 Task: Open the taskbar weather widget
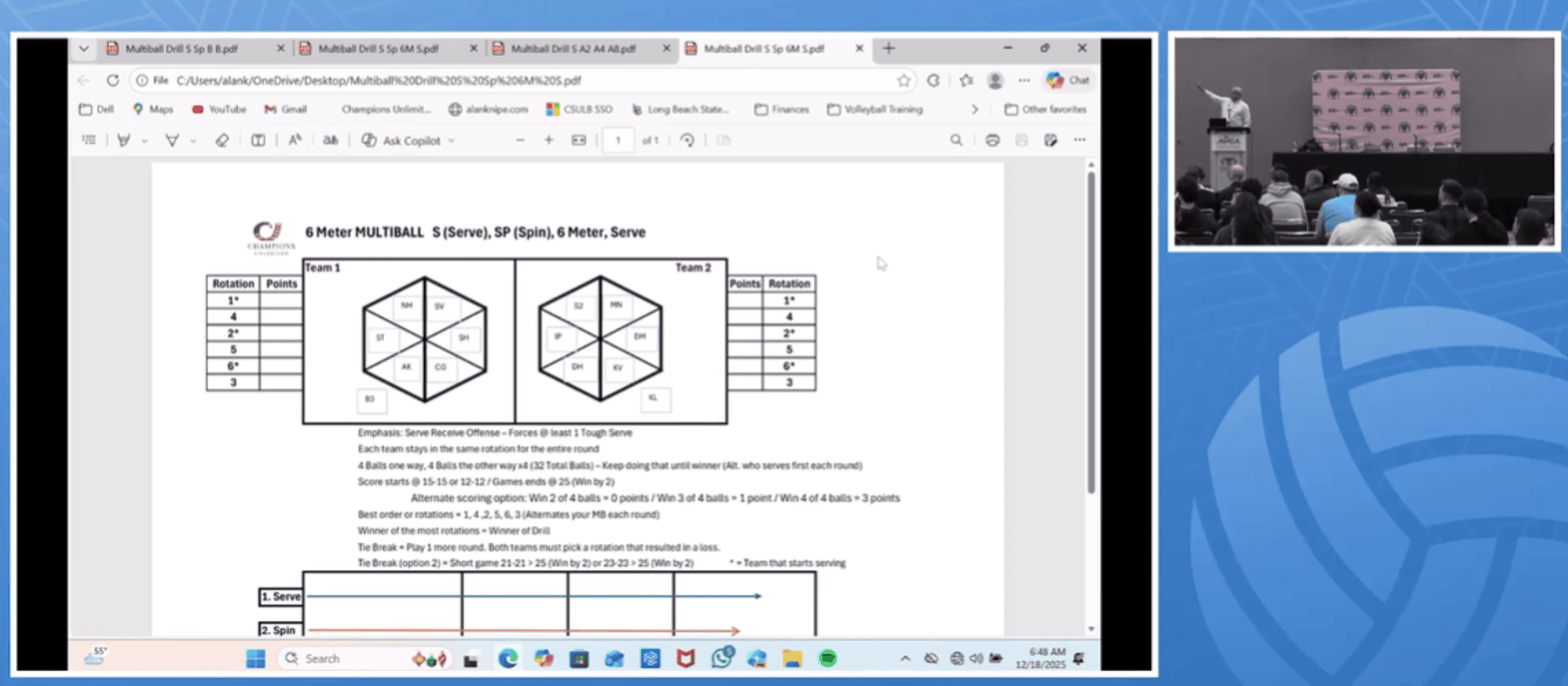pos(96,656)
